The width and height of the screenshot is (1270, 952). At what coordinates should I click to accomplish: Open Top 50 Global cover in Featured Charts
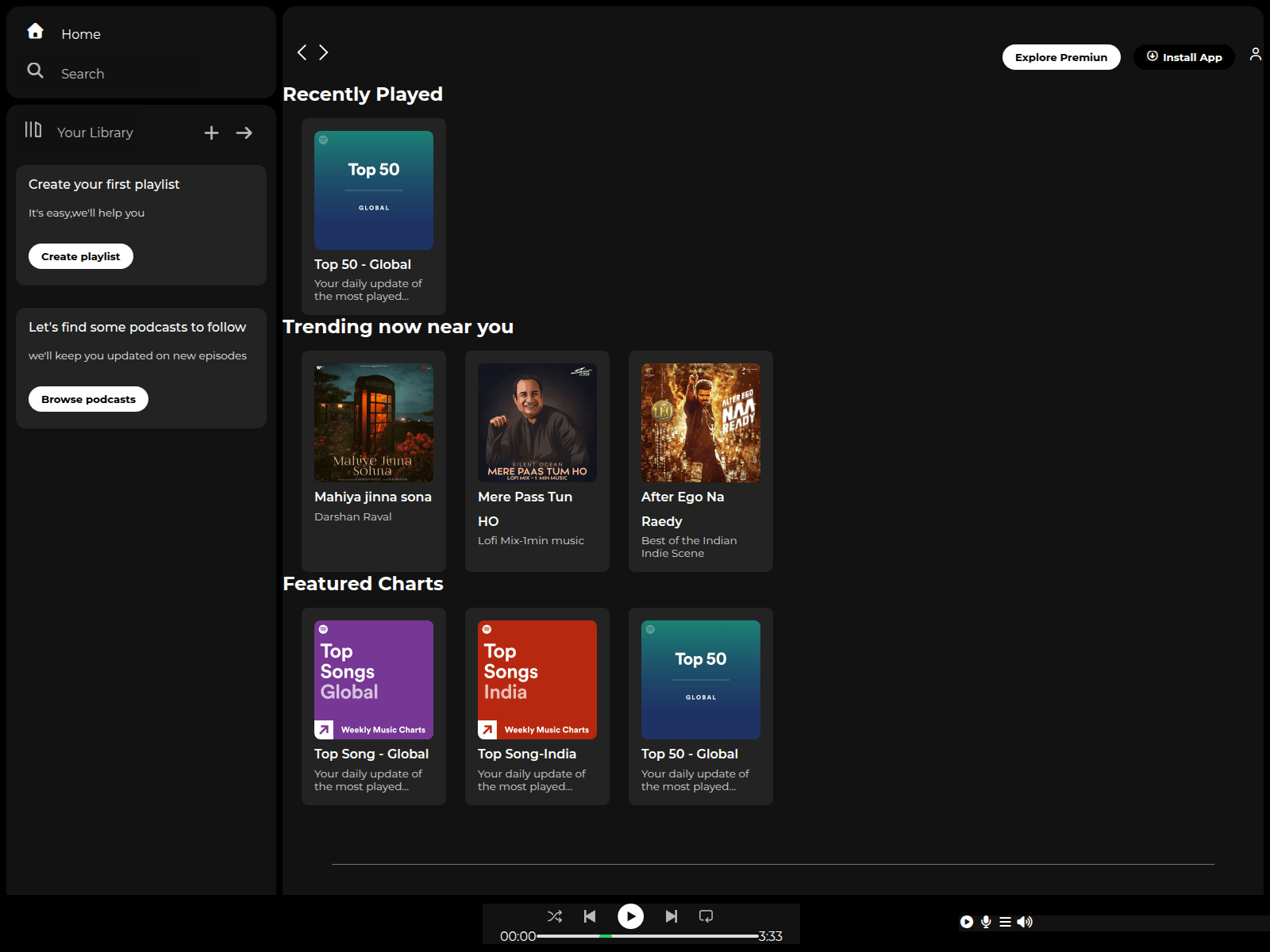pyautogui.click(x=701, y=680)
